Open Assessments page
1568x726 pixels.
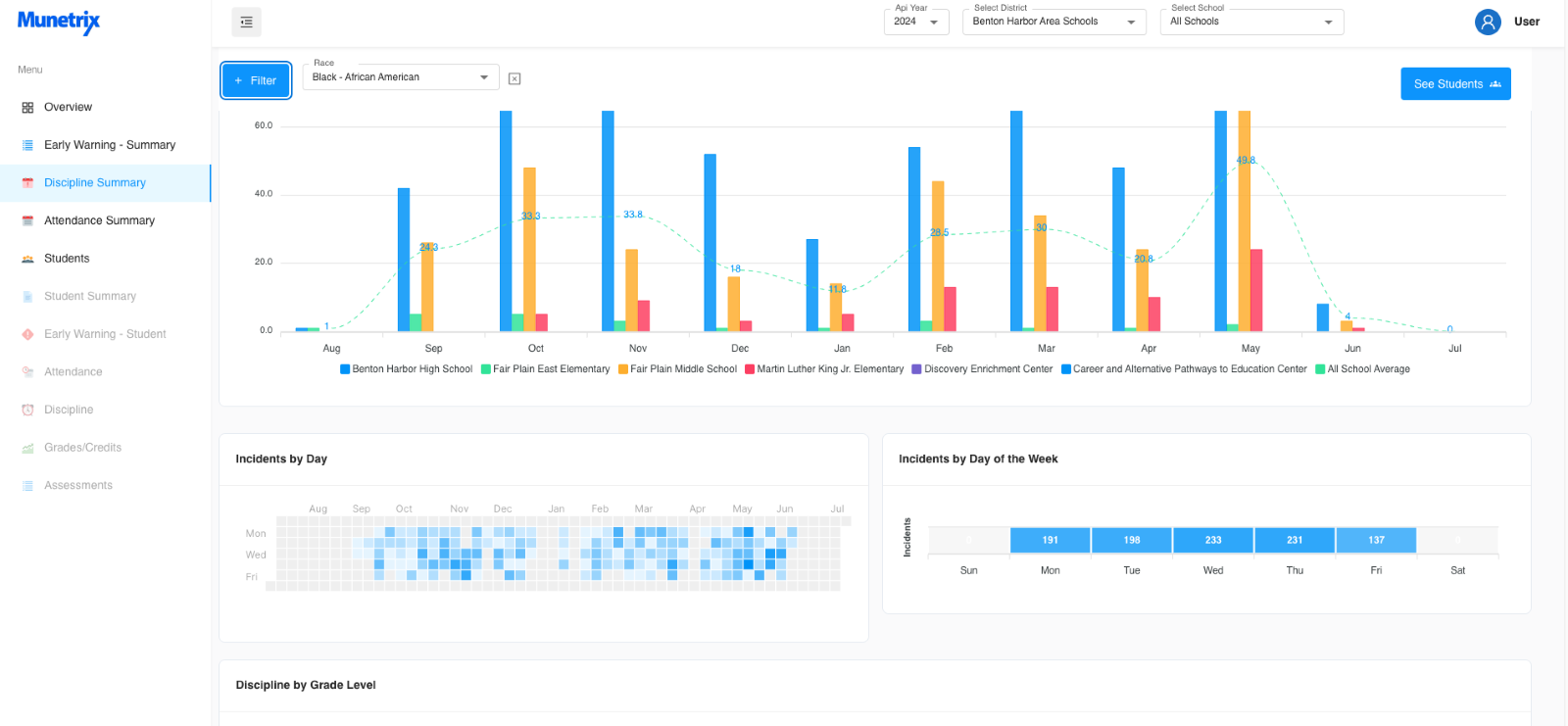78,485
